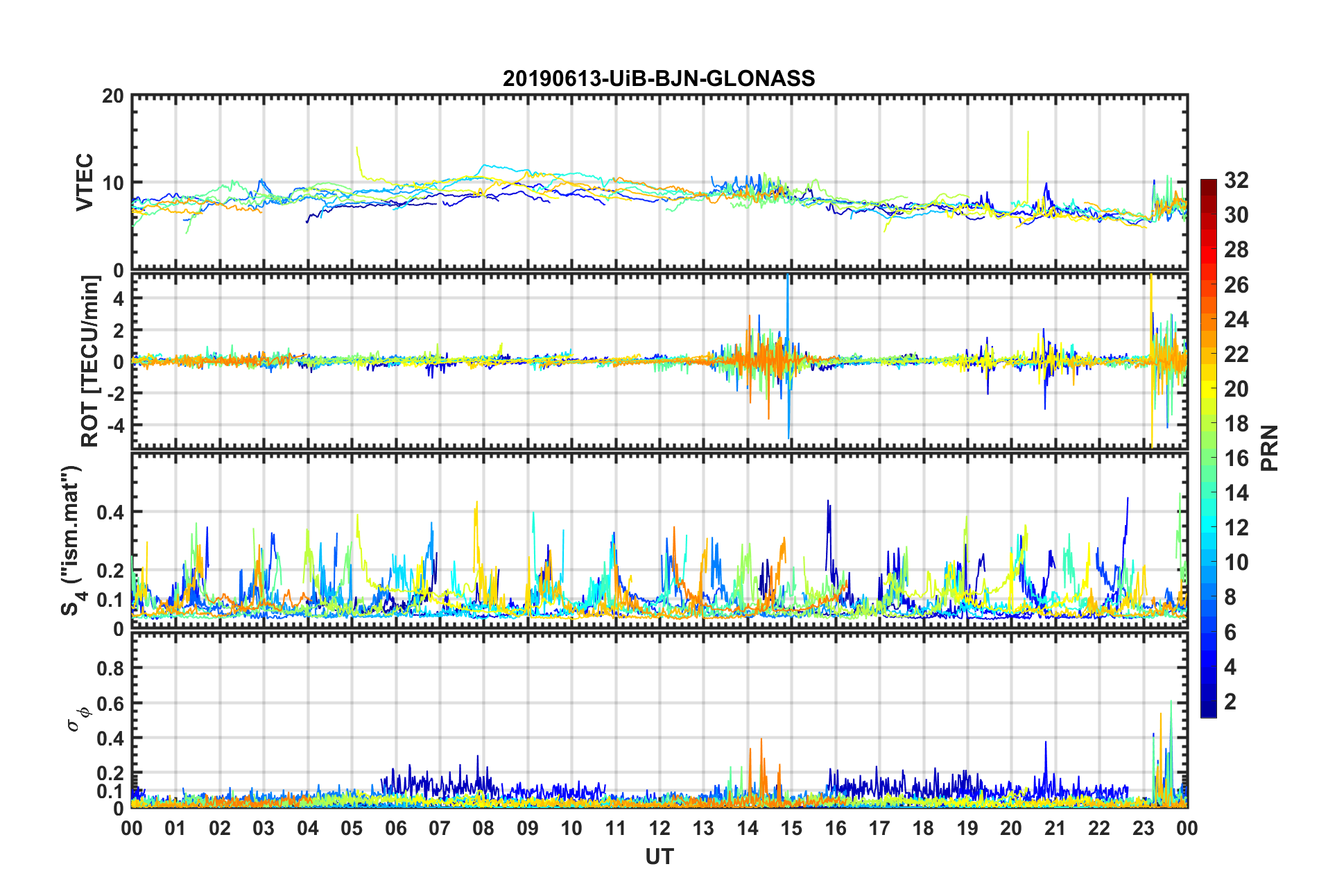The width and height of the screenshot is (1319, 896).
Task: Click x-axis tick label 02
Action: click(x=220, y=828)
